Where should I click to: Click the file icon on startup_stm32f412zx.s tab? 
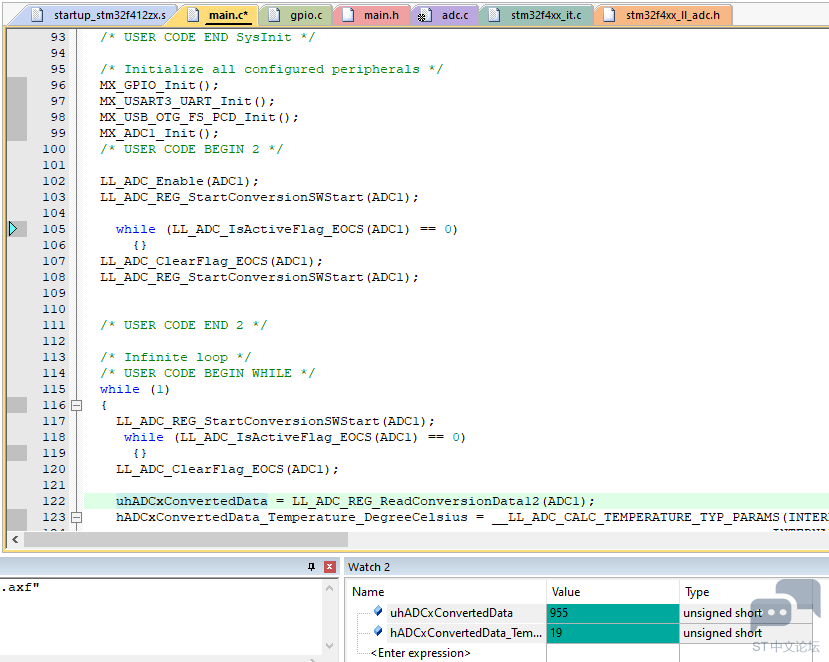pyautogui.click(x=37, y=15)
